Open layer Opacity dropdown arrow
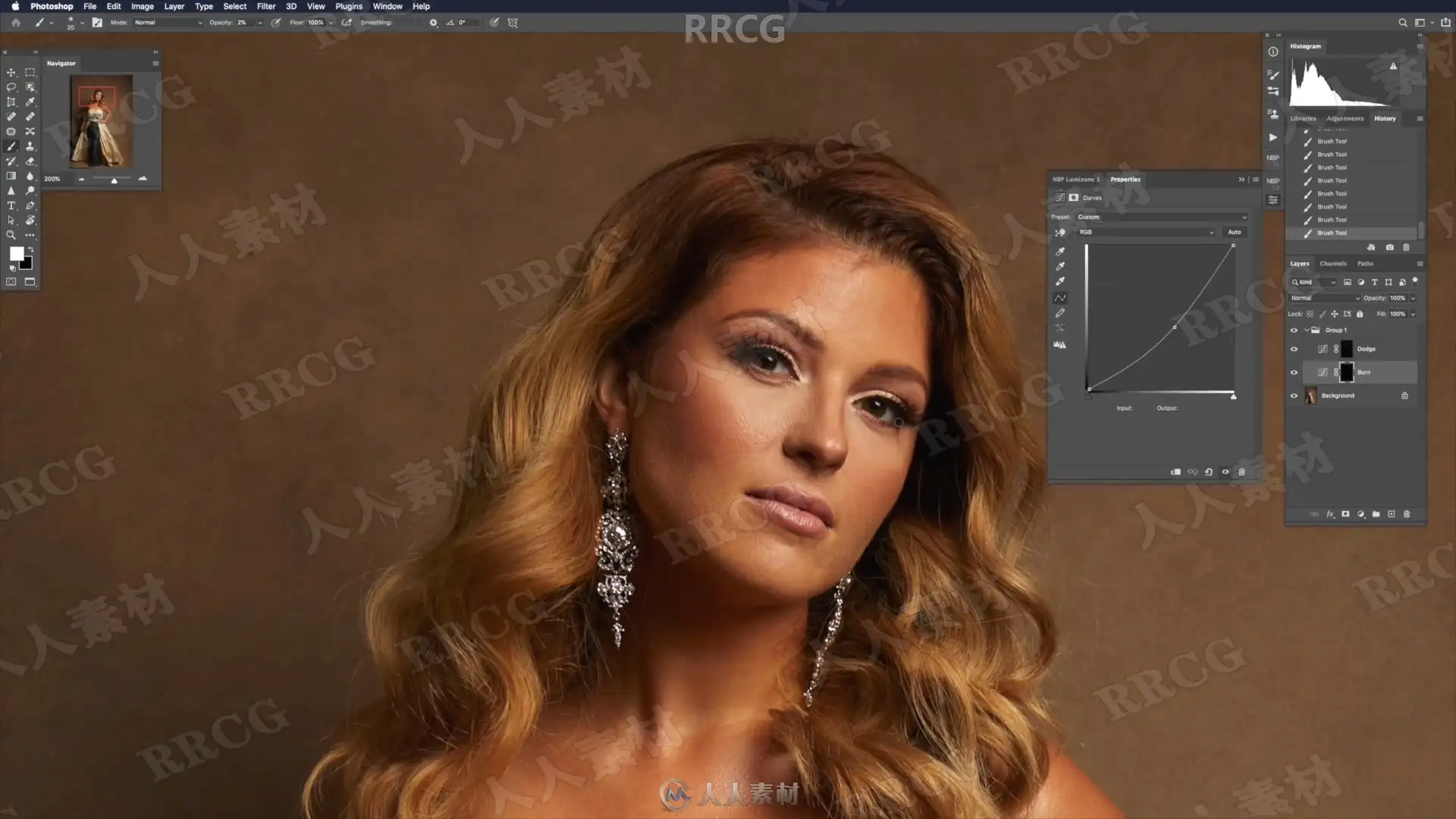This screenshot has width=1456, height=819. coord(1413,298)
